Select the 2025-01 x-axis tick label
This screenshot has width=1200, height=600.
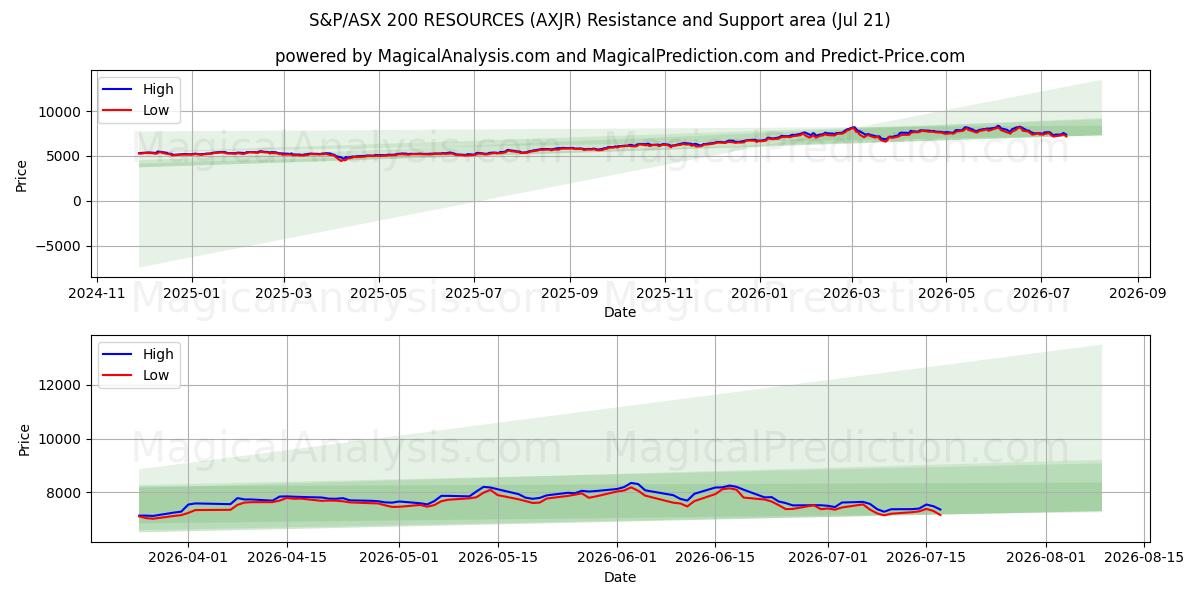point(191,295)
